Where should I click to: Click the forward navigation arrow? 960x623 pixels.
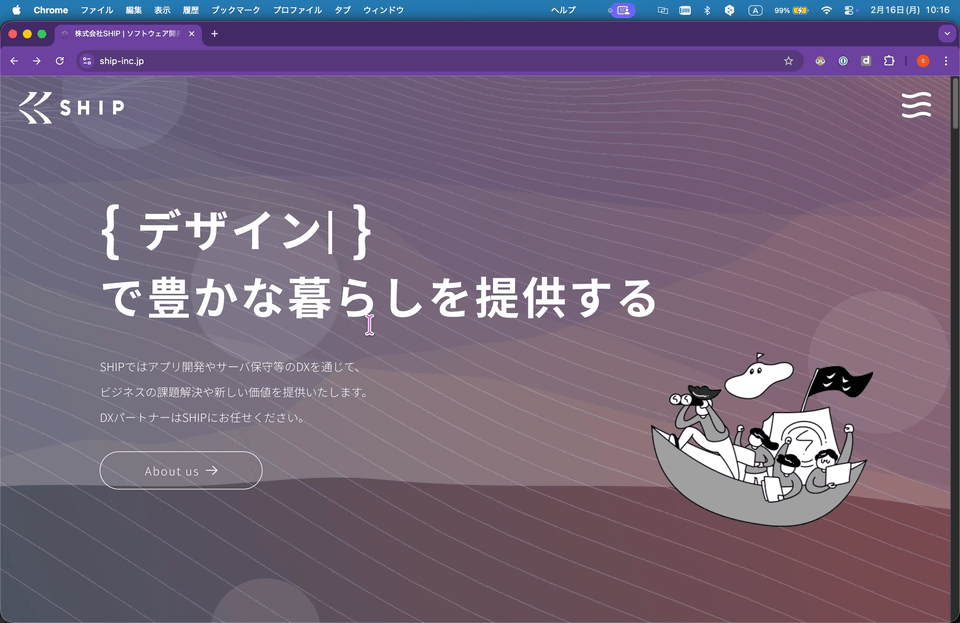tap(36, 60)
